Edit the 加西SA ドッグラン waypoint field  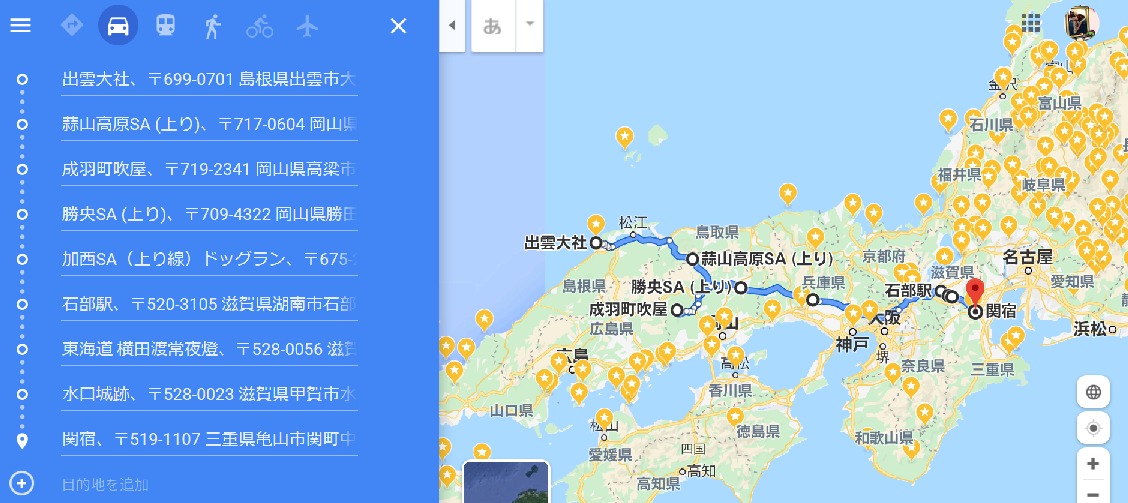[209, 260]
